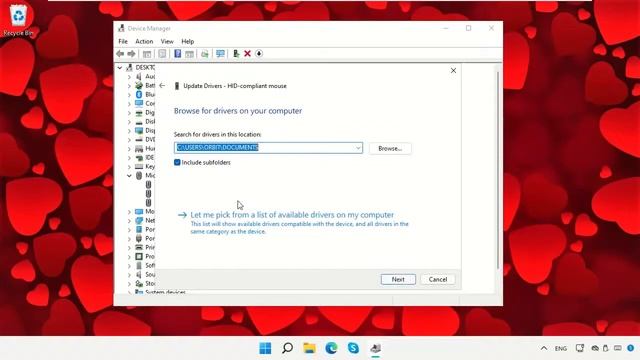Viewport: 640px width, 360px height.
Task: Click the Device Manager vertical scrollbar
Action: tap(498, 171)
